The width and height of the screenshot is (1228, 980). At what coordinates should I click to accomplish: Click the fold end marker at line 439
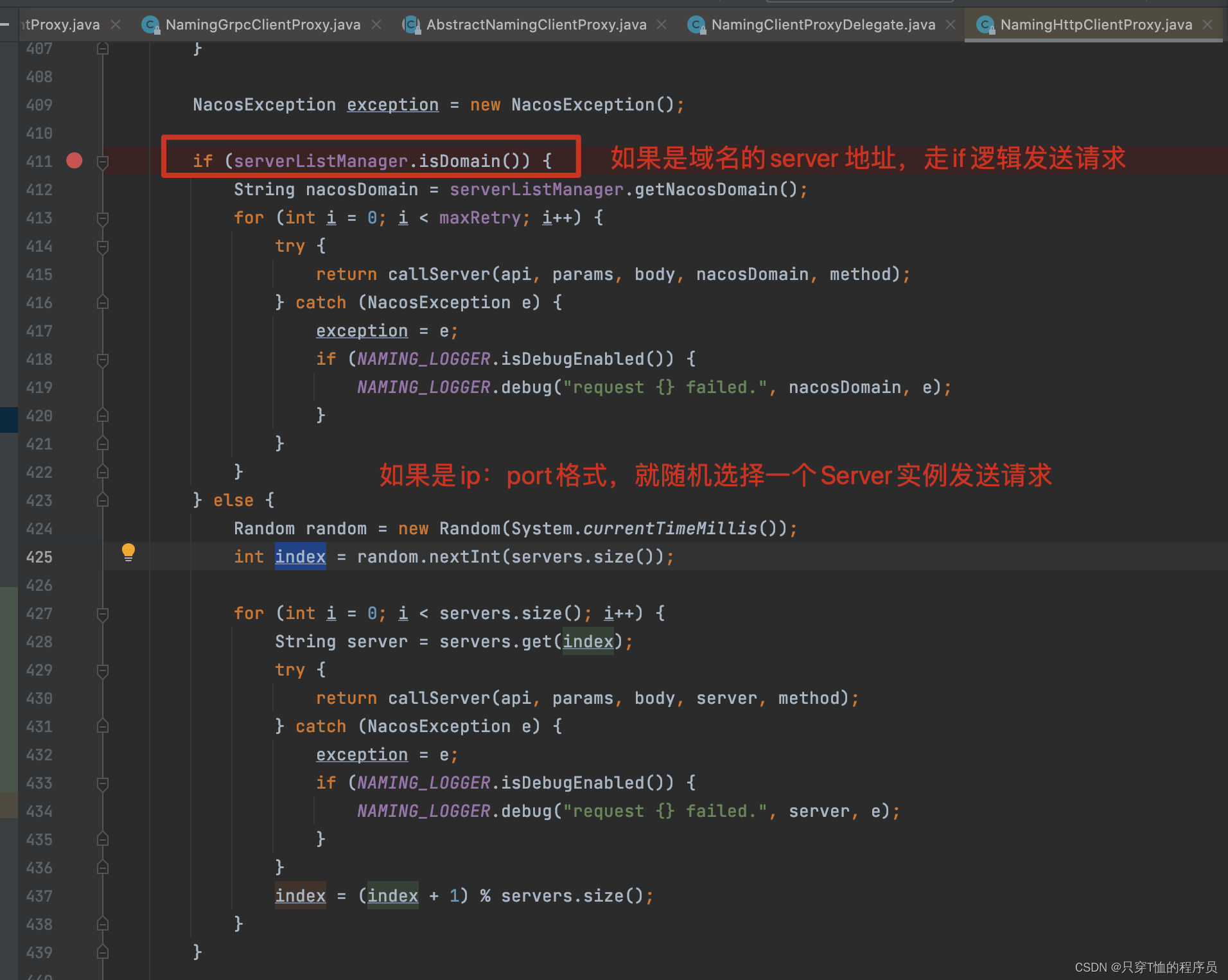(103, 952)
